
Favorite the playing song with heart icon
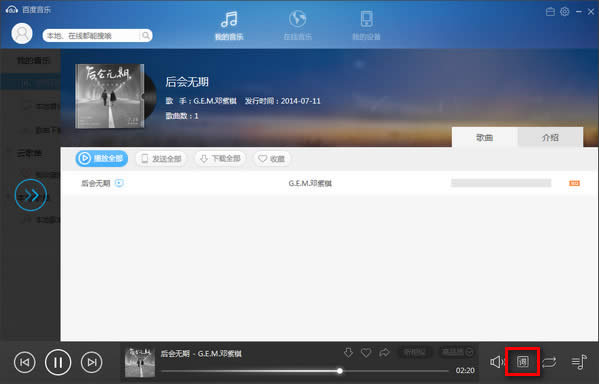coord(366,352)
